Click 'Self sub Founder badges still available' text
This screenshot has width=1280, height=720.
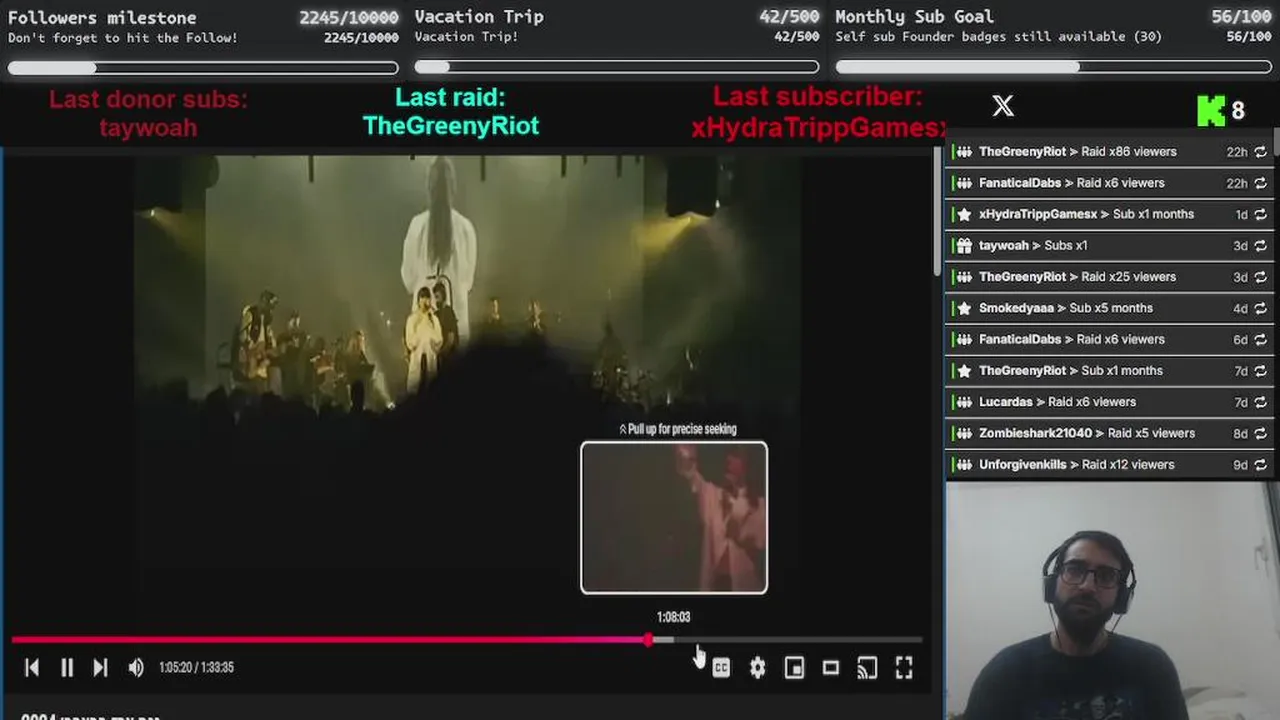[x=999, y=36]
